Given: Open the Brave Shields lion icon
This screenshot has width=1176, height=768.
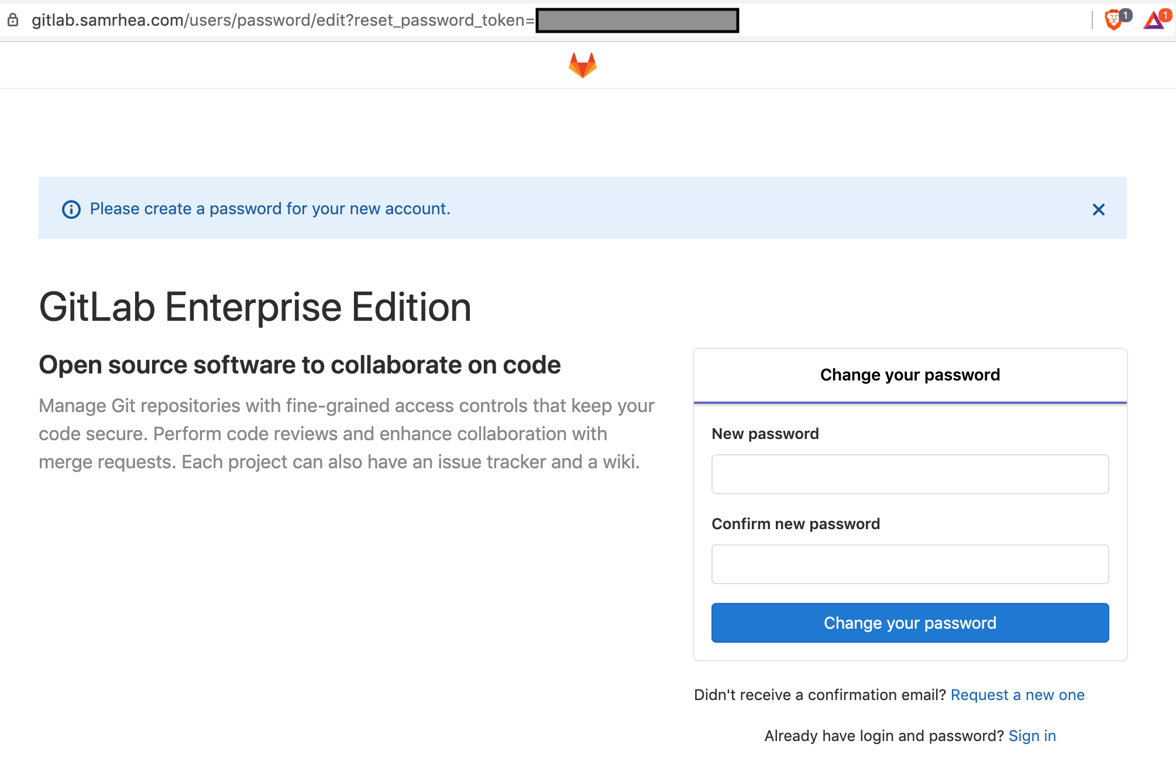Looking at the screenshot, I should click(1115, 20).
